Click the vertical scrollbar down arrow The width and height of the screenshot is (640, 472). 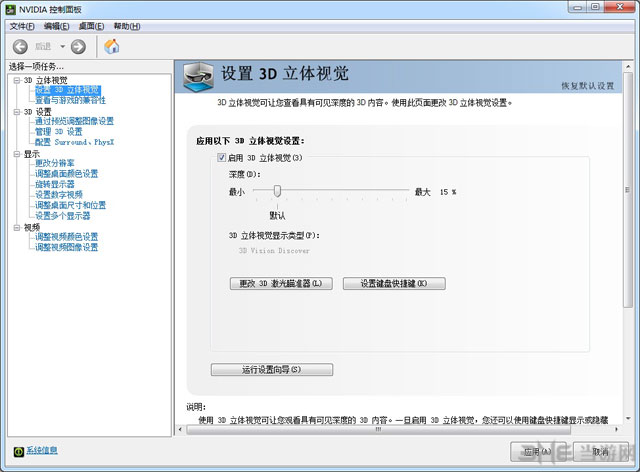[x=628, y=419]
